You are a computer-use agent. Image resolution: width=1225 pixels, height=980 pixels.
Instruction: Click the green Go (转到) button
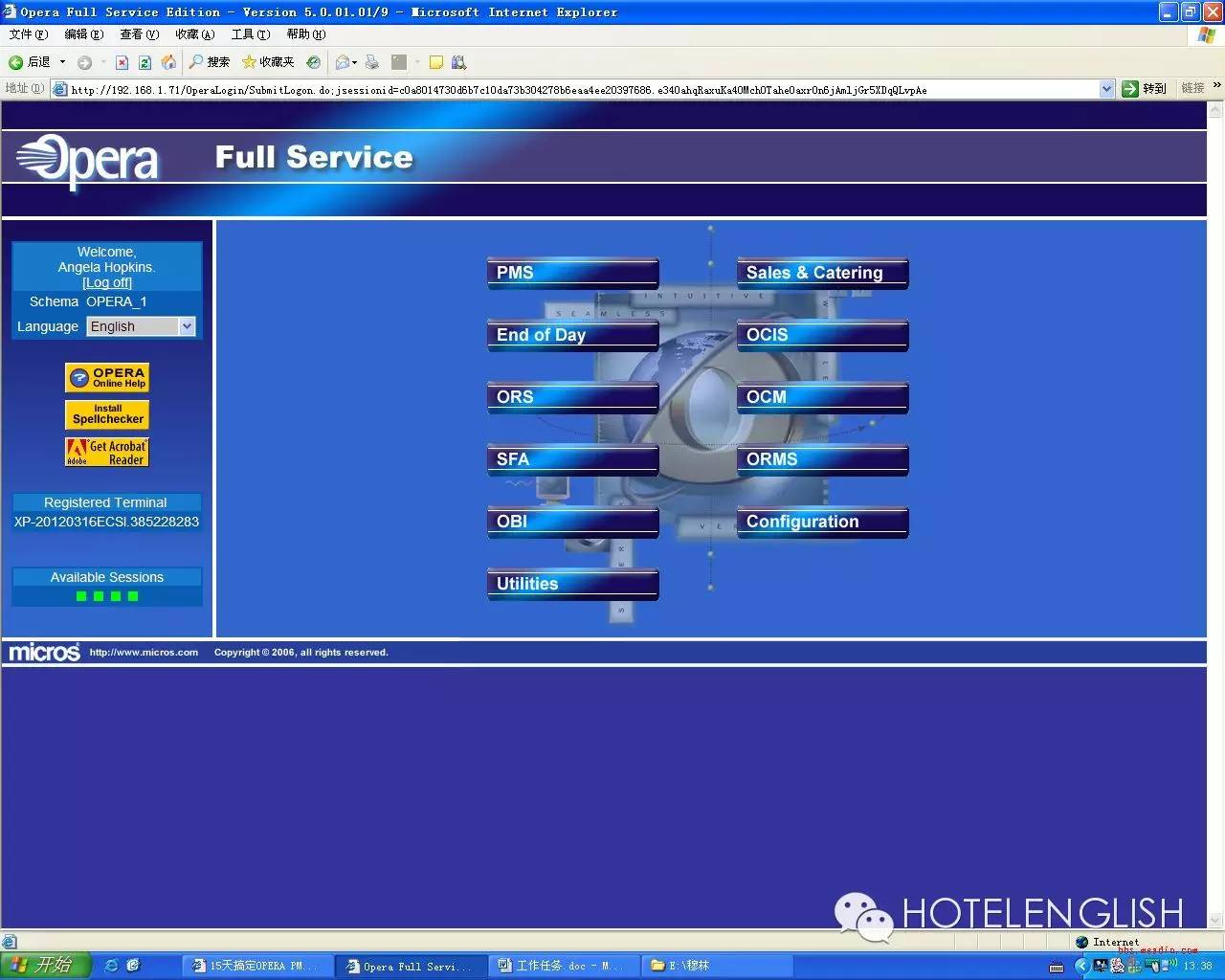[1145, 89]
